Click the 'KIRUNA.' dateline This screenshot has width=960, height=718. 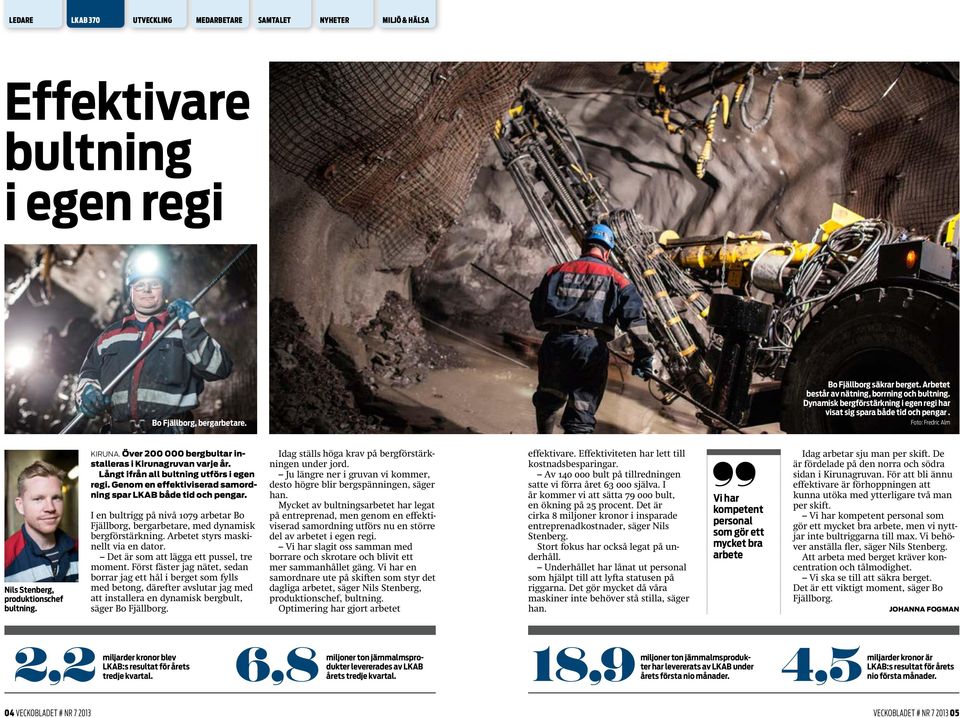point(105,455)
